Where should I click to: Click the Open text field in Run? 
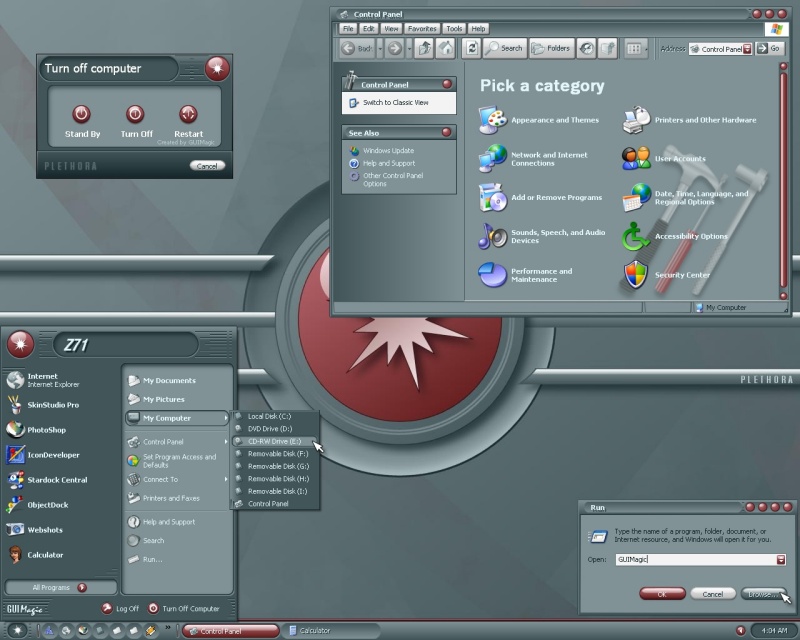pos(696,560)
